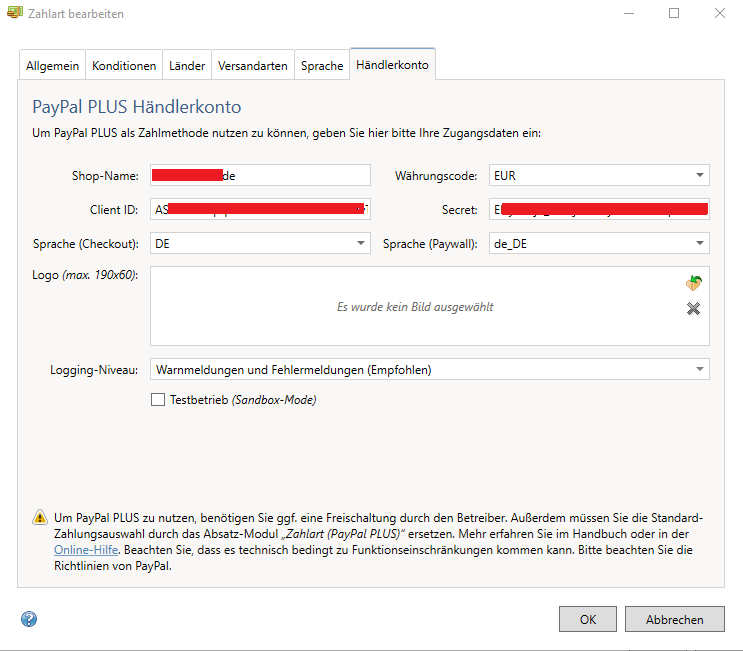Screen dimensions: 743x651
Task: Open help via blue question mark icon
Action: click(x=29, y=619)
